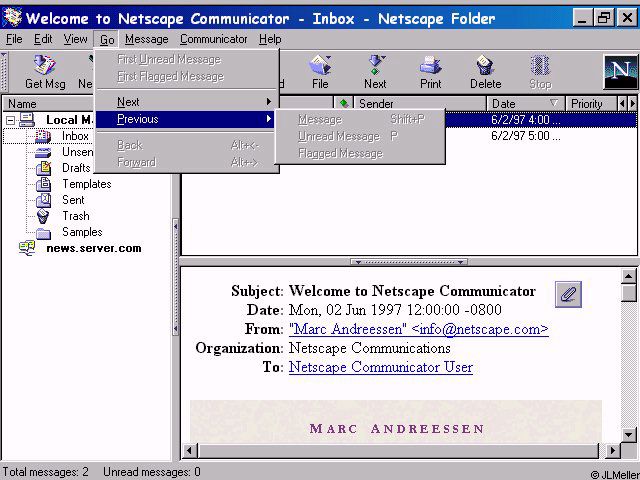Open the Message menu

[x=147, y=39]
